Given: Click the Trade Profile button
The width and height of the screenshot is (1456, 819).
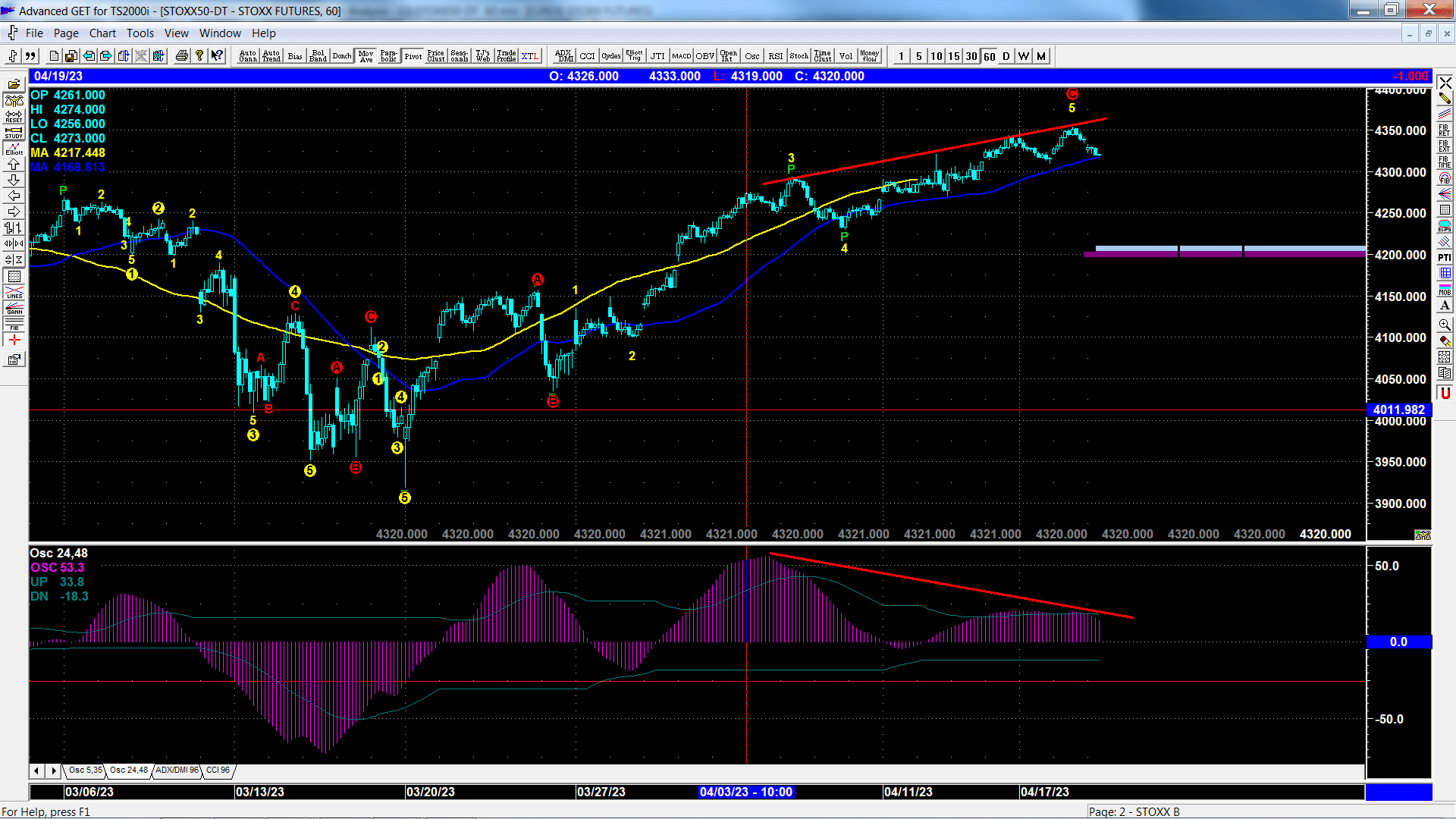Looking at the screenshot, I should [x=507, y=56].
